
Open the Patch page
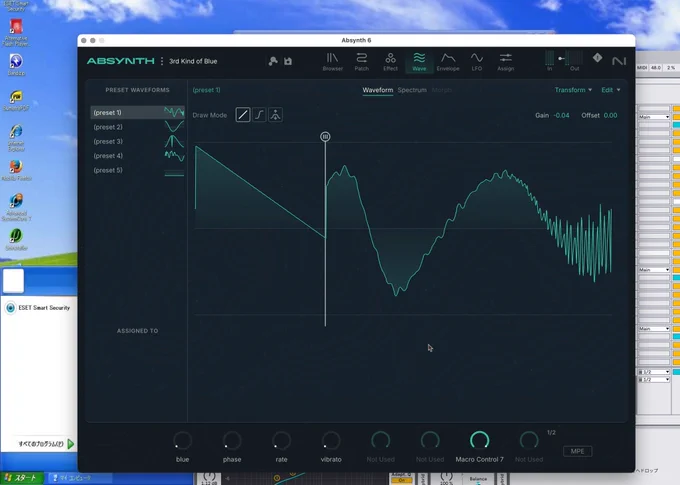point(361,62)
